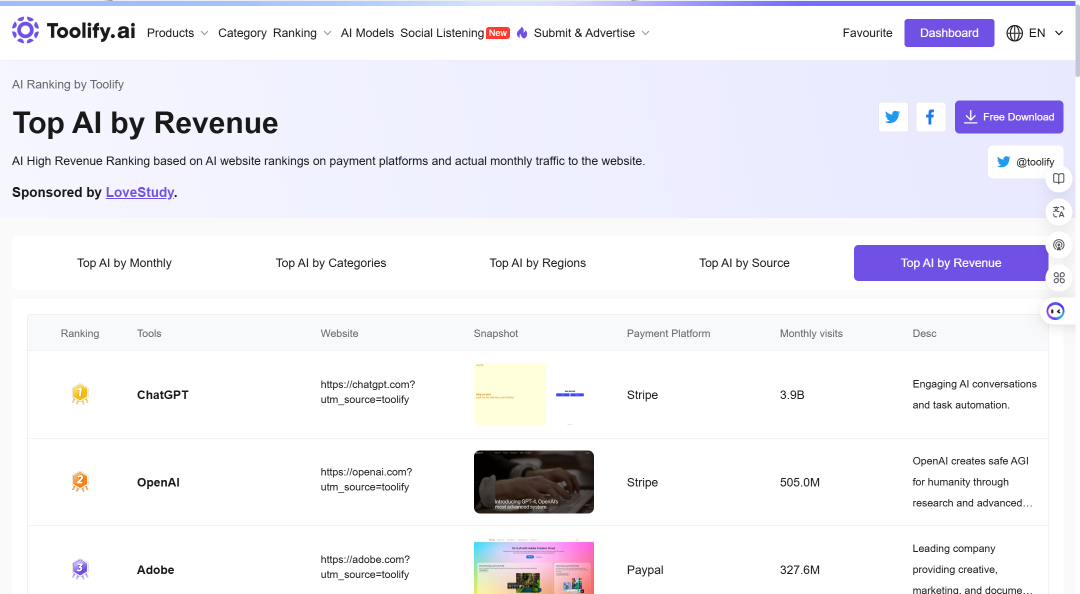The image size is (1080, 594).
Task: Switch to Top AI by Regions tab
Action: (x=537, y=263)
